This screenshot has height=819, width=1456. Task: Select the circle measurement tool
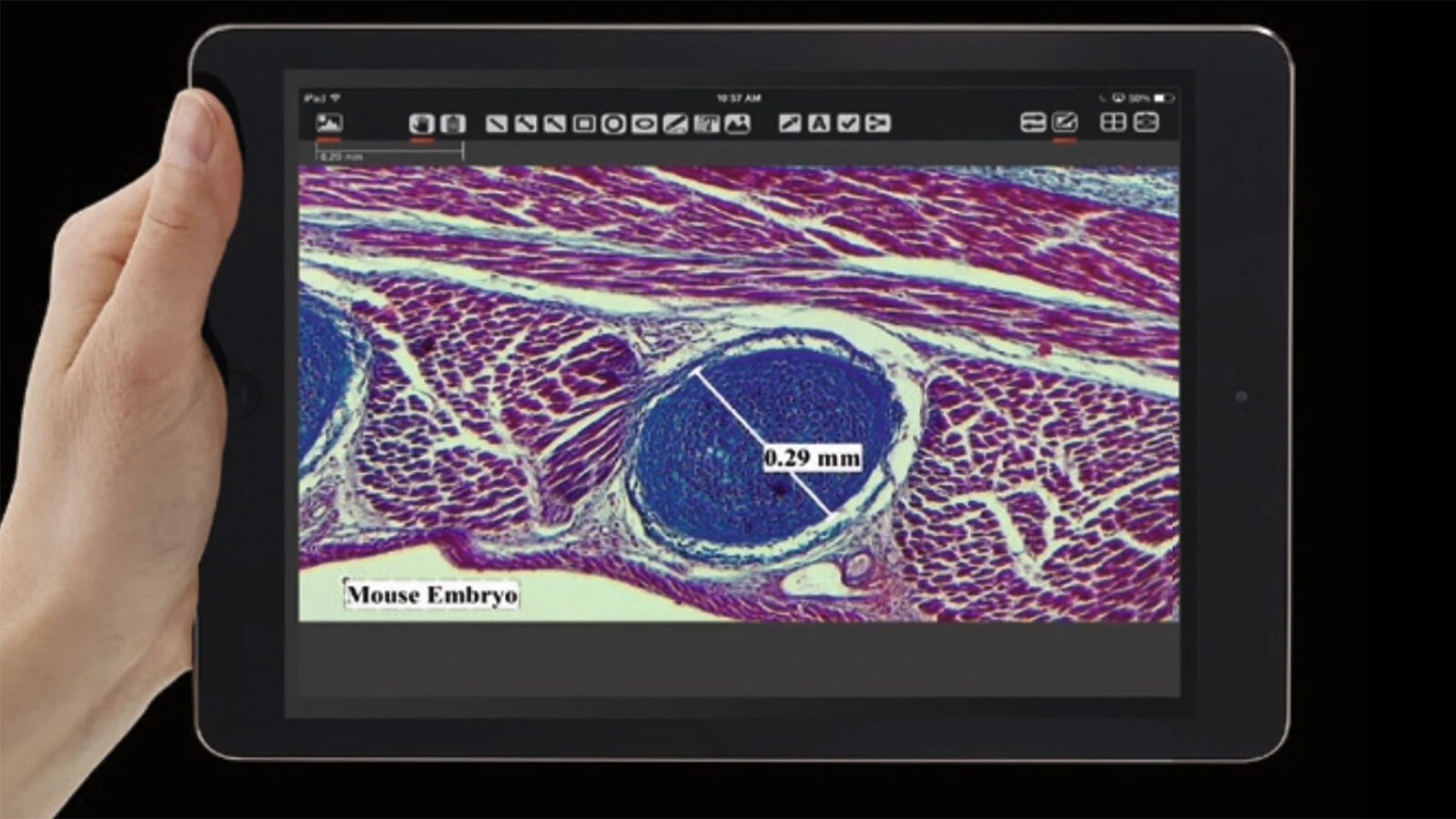tap(614, 123)
